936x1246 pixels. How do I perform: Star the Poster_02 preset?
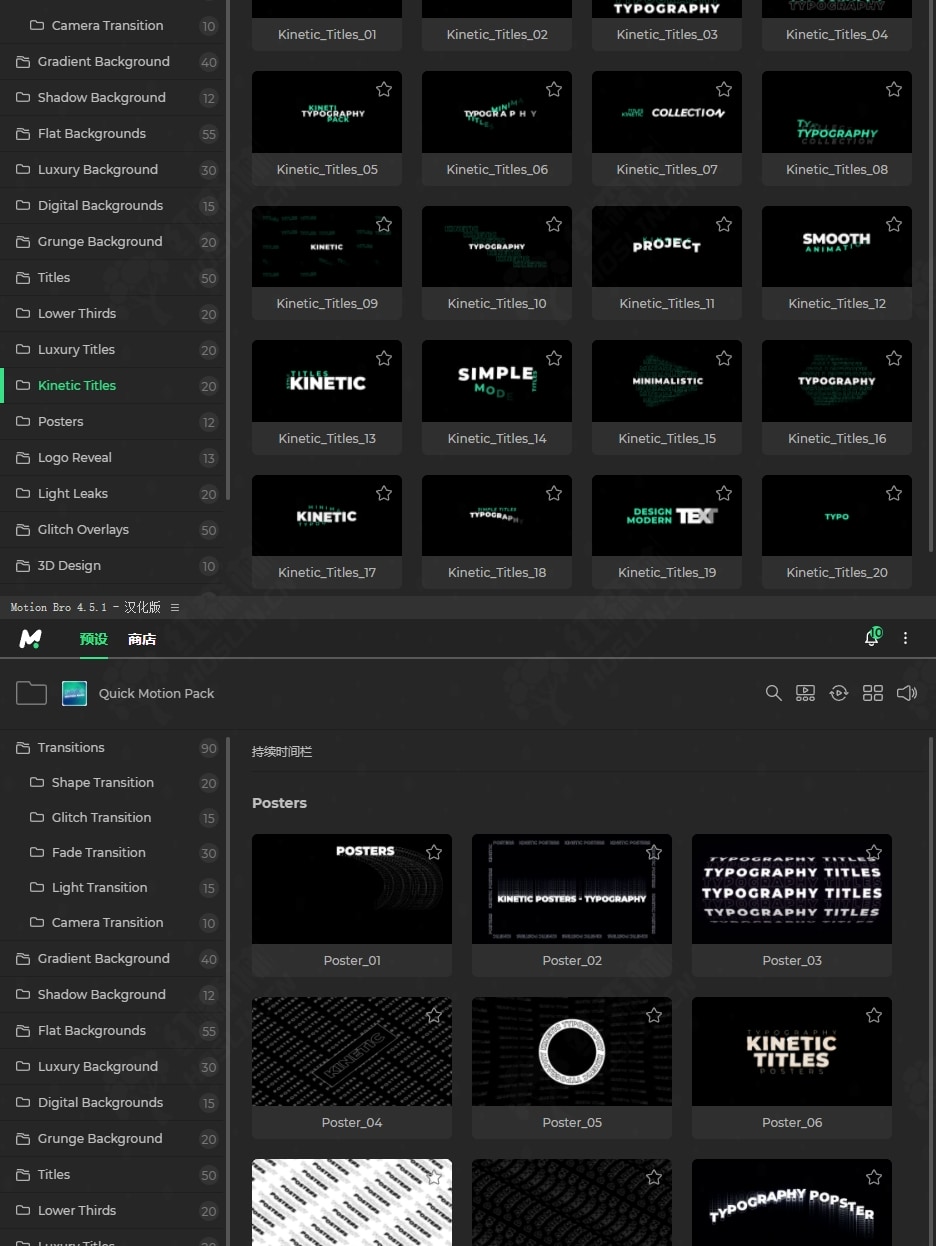[654, 852]
